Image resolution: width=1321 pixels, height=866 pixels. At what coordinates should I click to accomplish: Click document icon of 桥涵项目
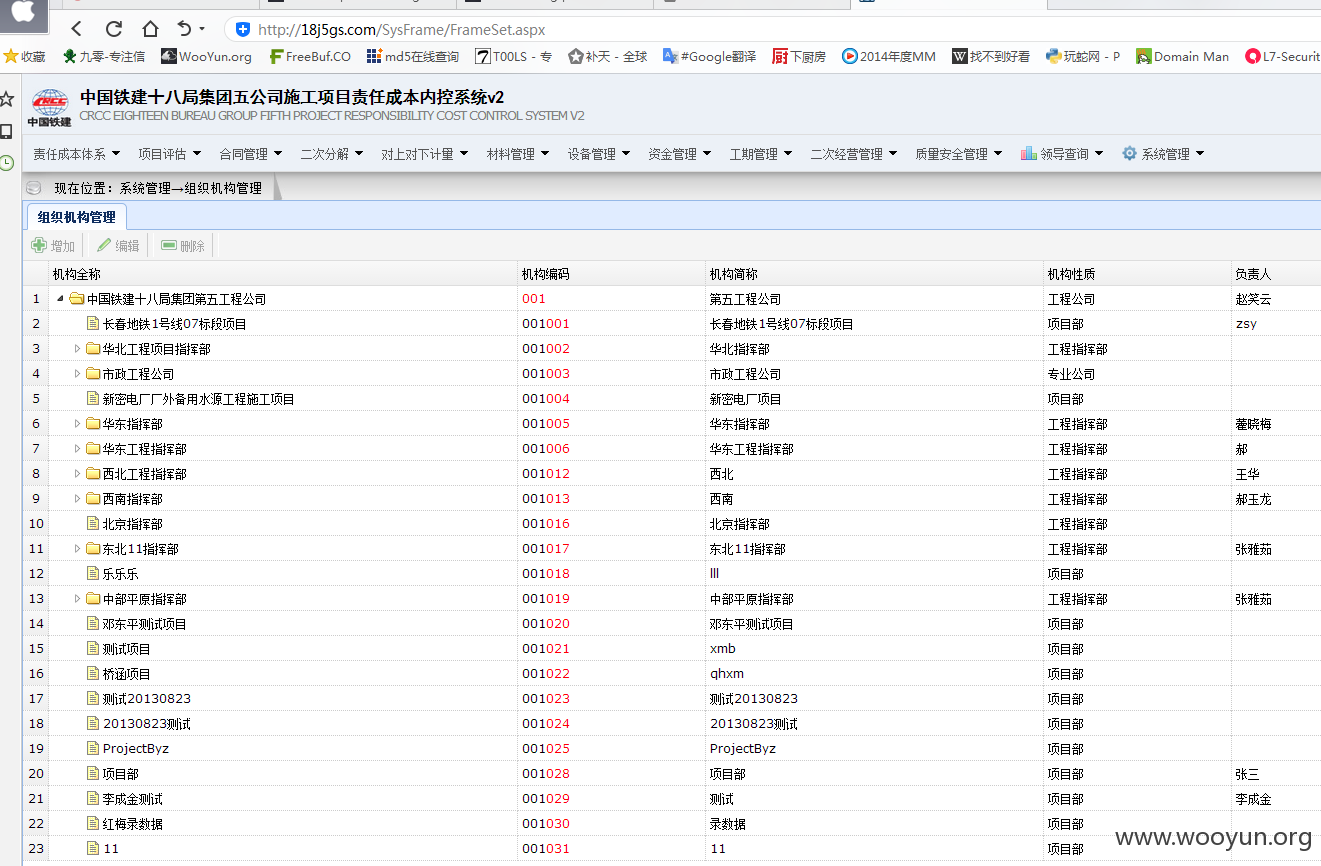[x=93, y=674]
